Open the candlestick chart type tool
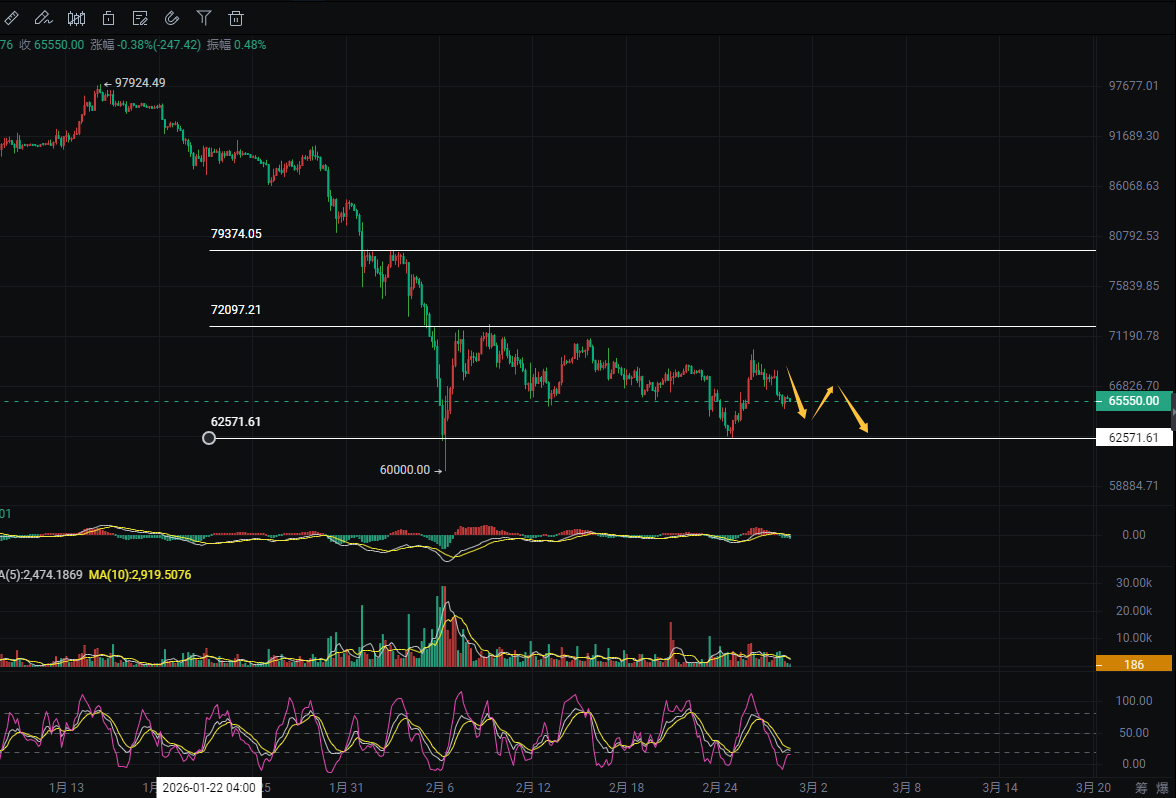1176x798 pixels. tap(76, 17)
